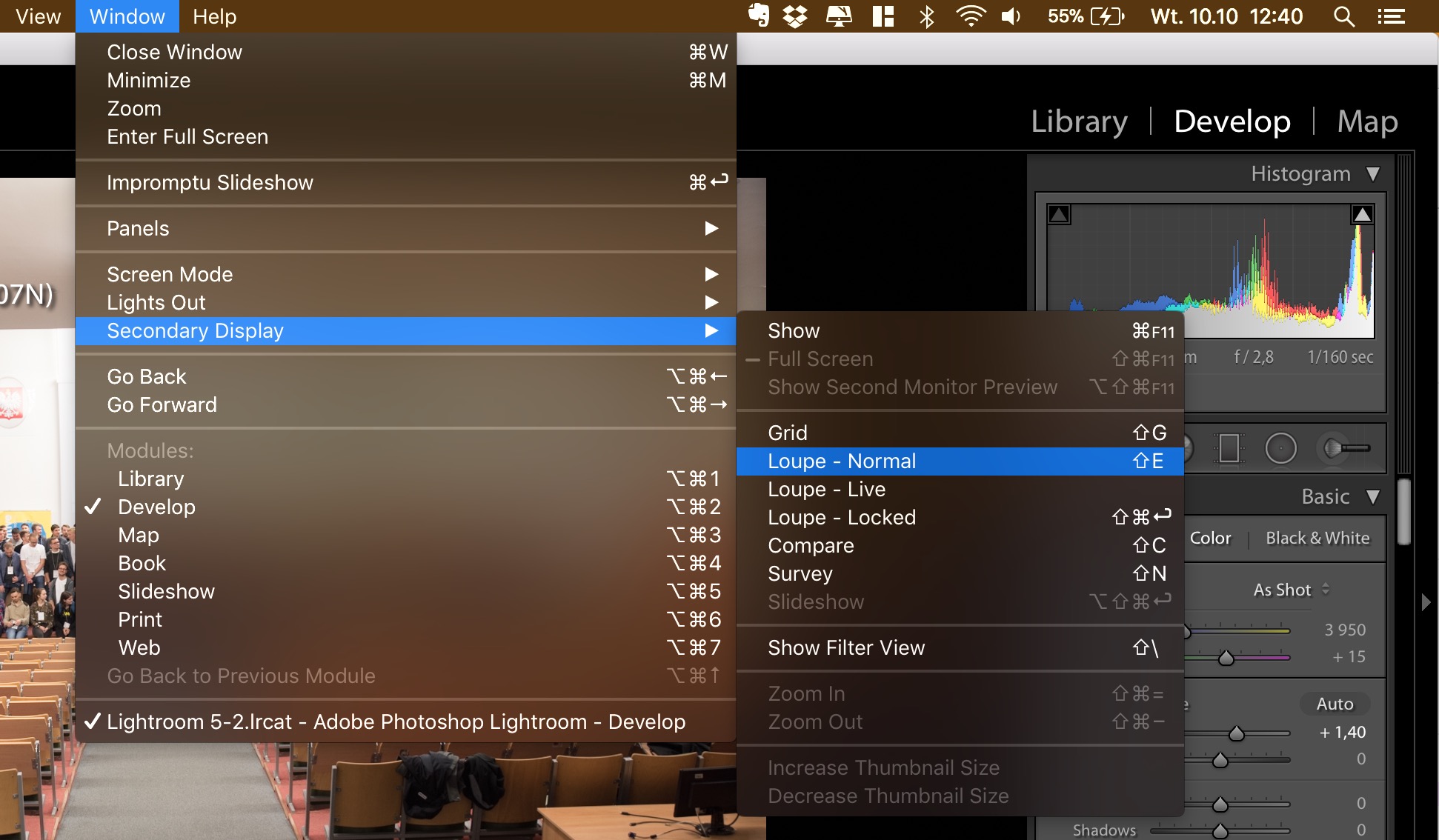Adjust the Exposure slider handle
Image resolution: width=1439 pixels, height=840 pixels.
pyautogui.click(x=1236, y=733)
